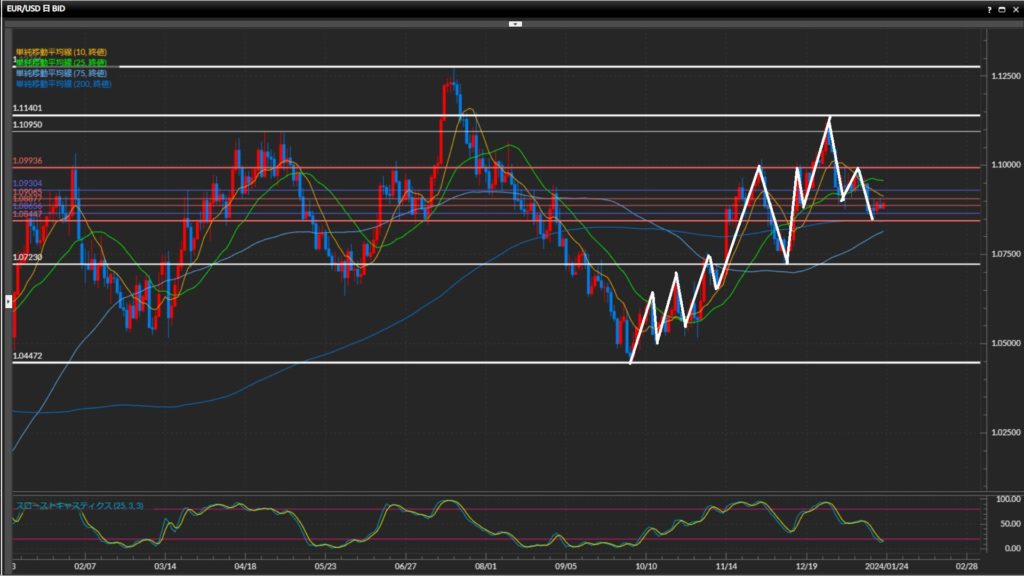Click the red 1.09936 resistance line label
Image resolution: width=1024 pixels, height=576 pixels.
[x=27, y=160]
